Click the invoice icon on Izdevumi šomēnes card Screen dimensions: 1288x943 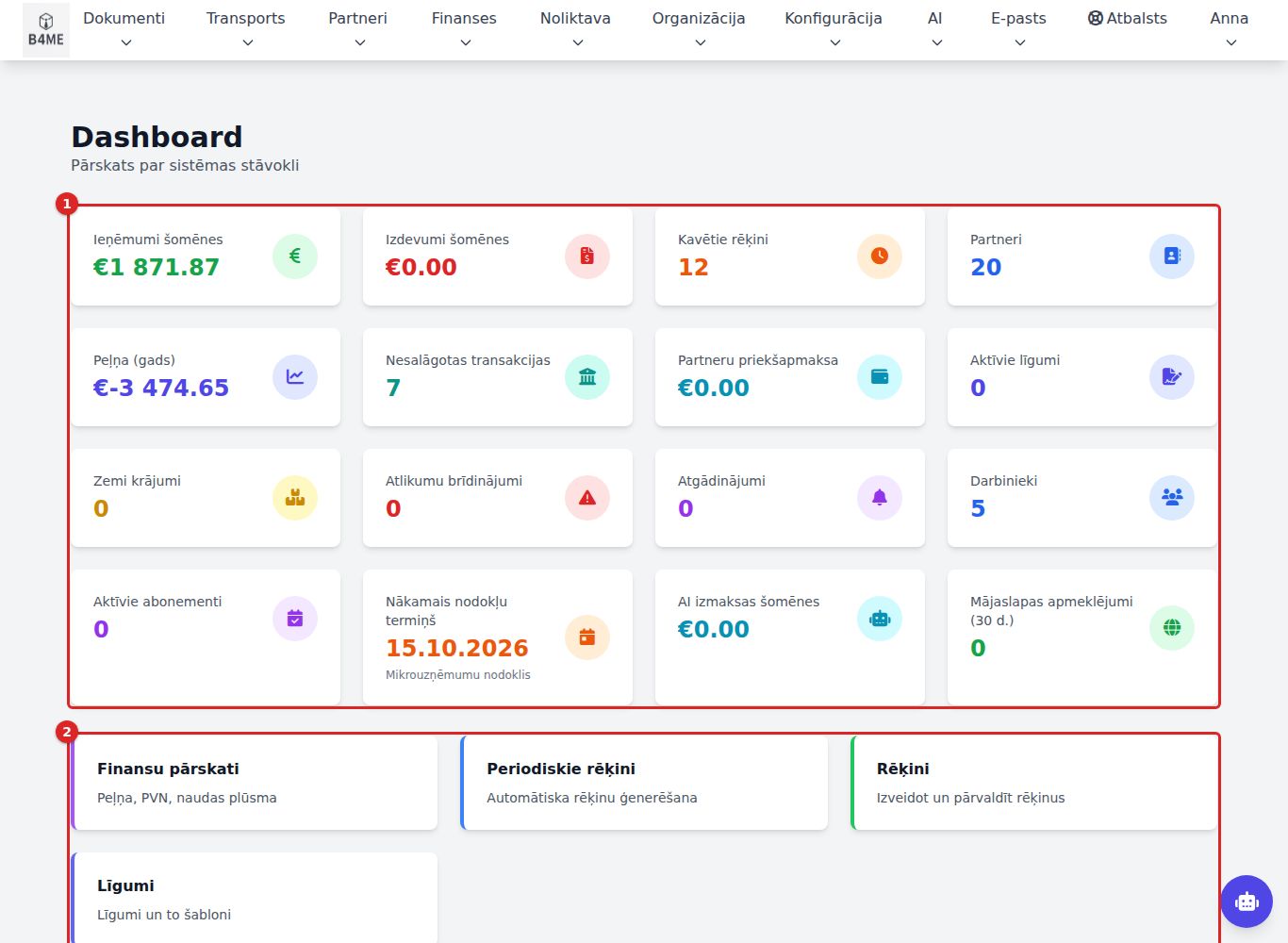point(587,256)
